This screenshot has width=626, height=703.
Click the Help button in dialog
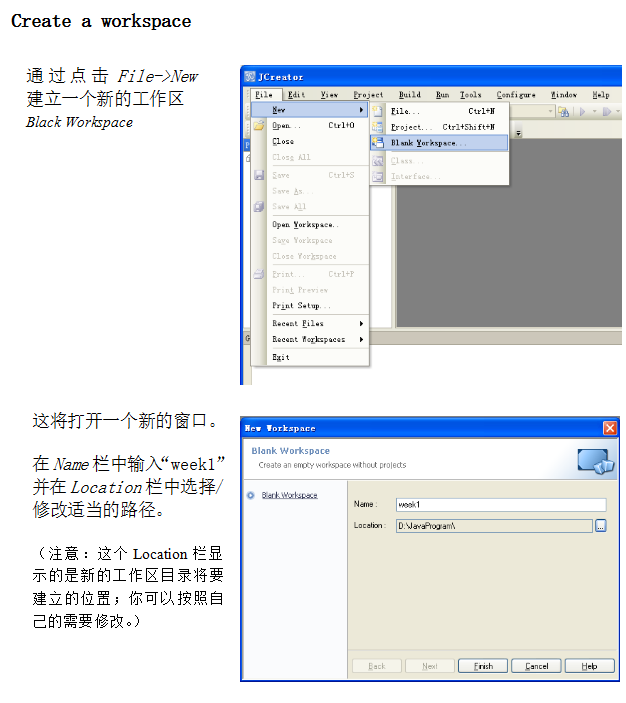tap(589, 666)
